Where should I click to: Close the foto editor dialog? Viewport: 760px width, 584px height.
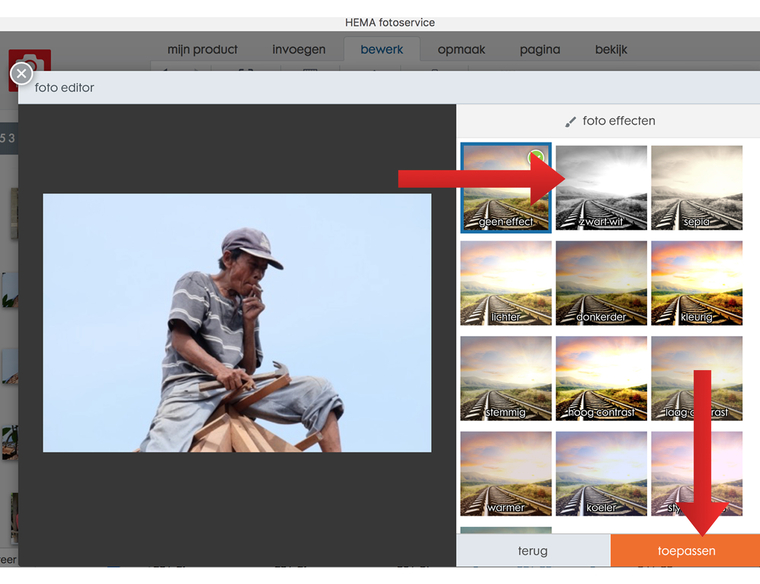(21, 74)
